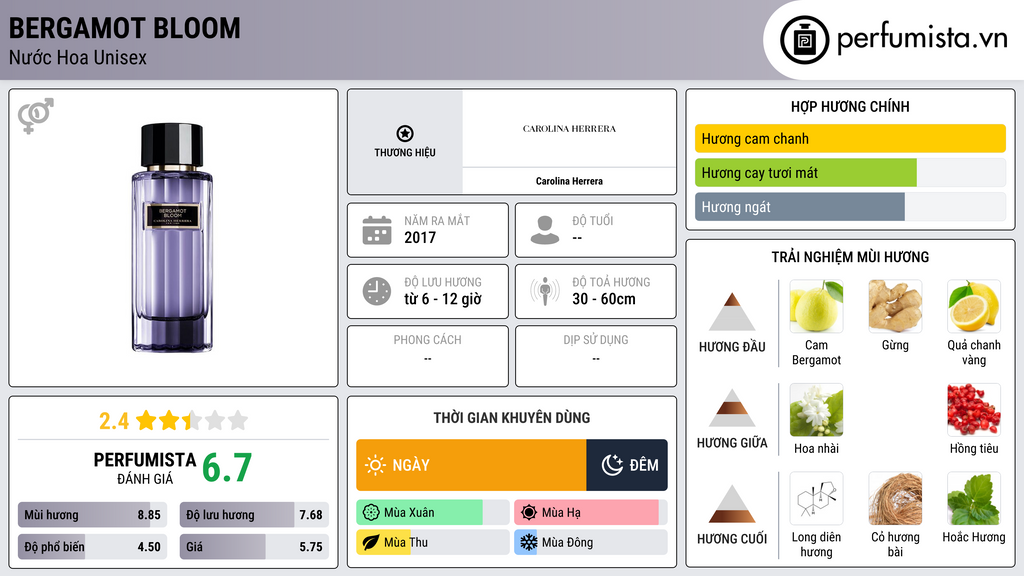Select the Đêm nighttime segment
Screen dimensions: 1024x576
point(627,465)
